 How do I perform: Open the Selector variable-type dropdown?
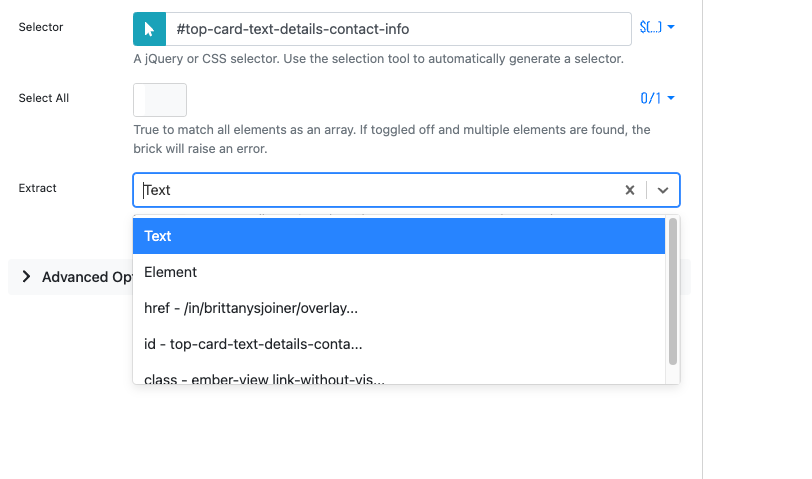(x=657, y=28)
